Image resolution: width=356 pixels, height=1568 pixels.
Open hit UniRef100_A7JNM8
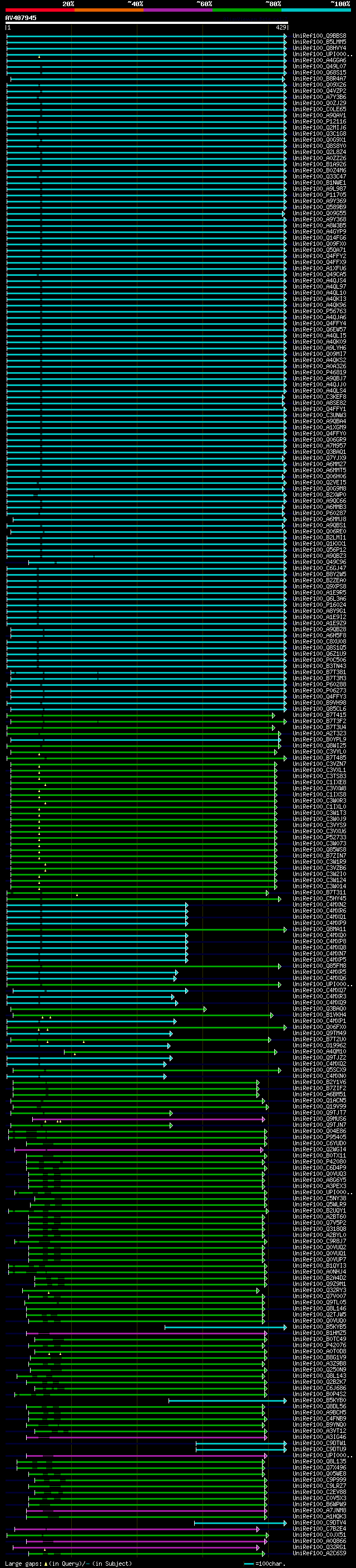point(319,1510)
